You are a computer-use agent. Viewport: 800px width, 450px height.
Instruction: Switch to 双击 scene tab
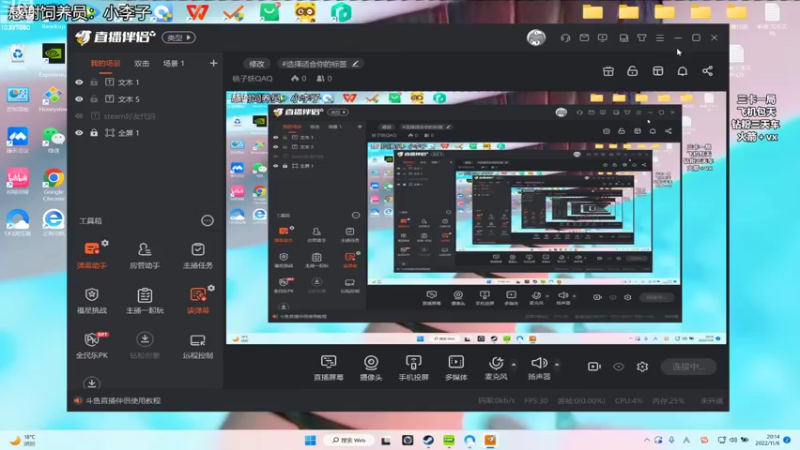(141, 63)
